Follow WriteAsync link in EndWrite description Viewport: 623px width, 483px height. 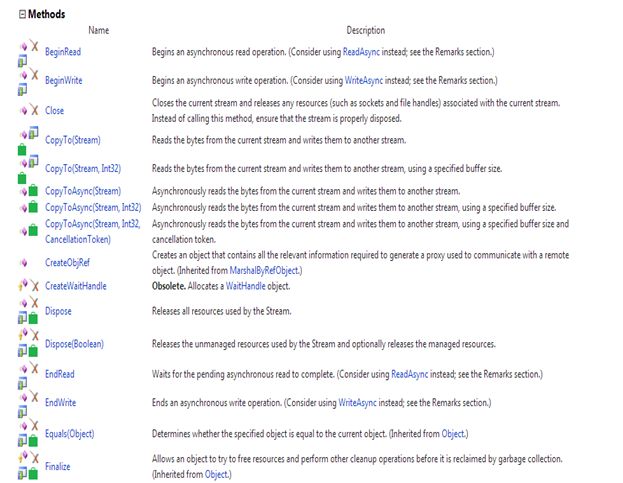pyautogui.click(x=357, y=403)
